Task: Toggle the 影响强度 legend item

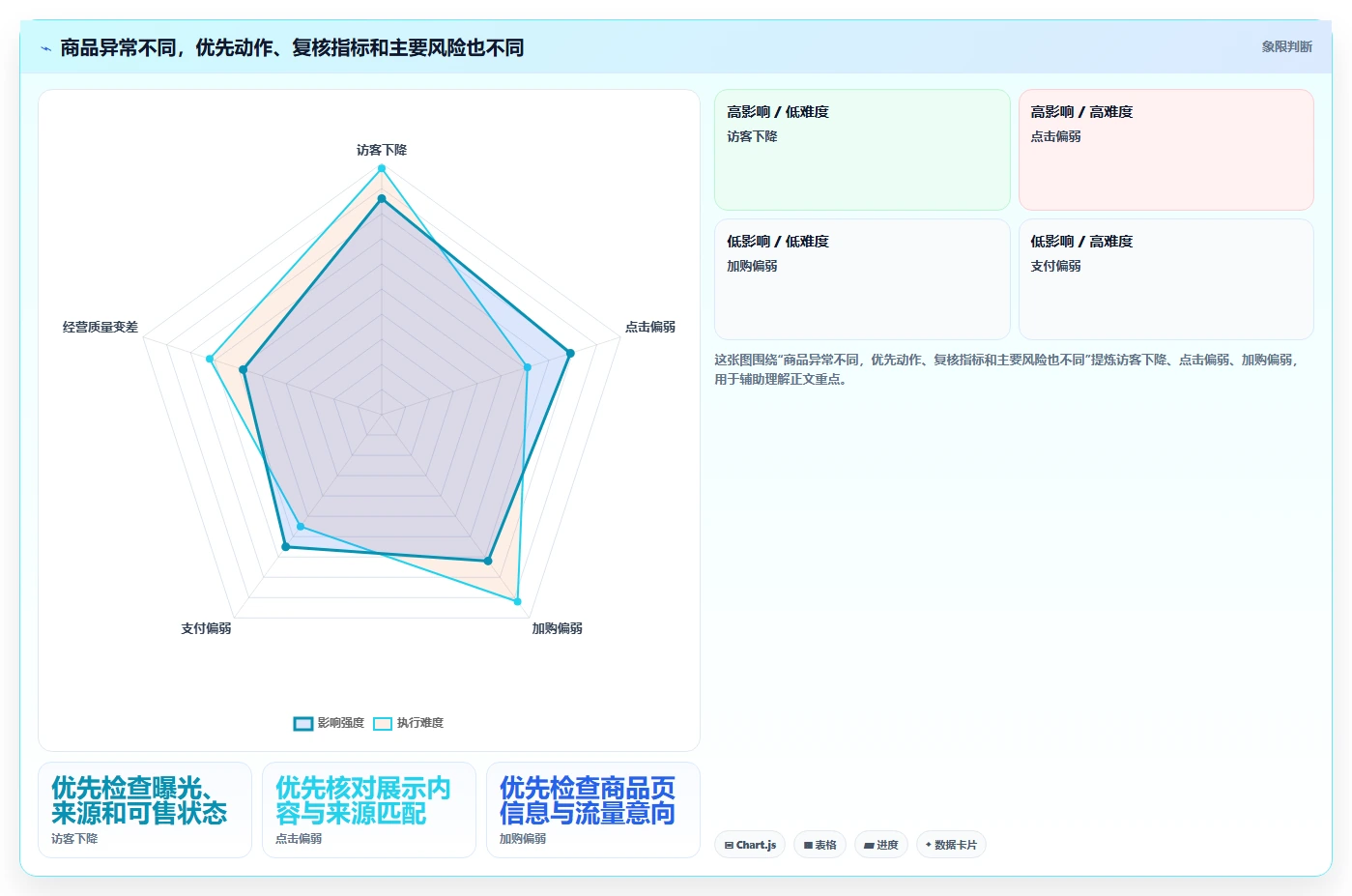Action: [x=330, y=723]
